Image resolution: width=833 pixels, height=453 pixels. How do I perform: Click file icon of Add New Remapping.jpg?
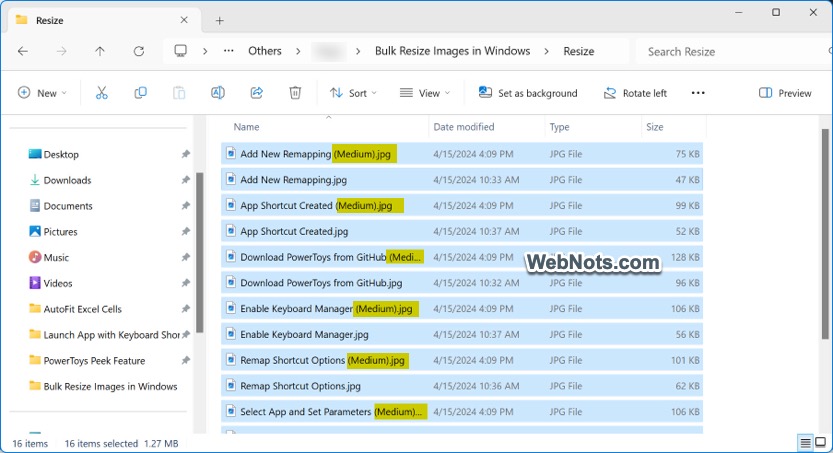[231, 180]
